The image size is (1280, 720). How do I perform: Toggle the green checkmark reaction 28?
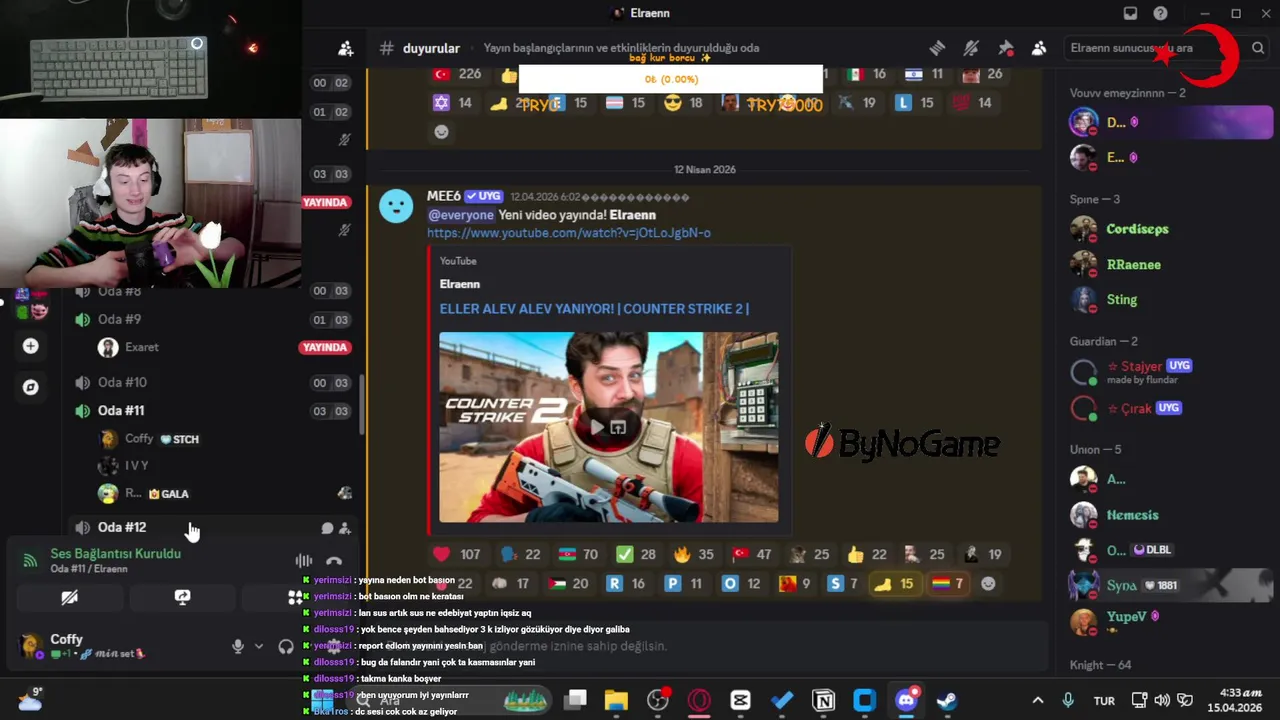click(x=635, y=554)
